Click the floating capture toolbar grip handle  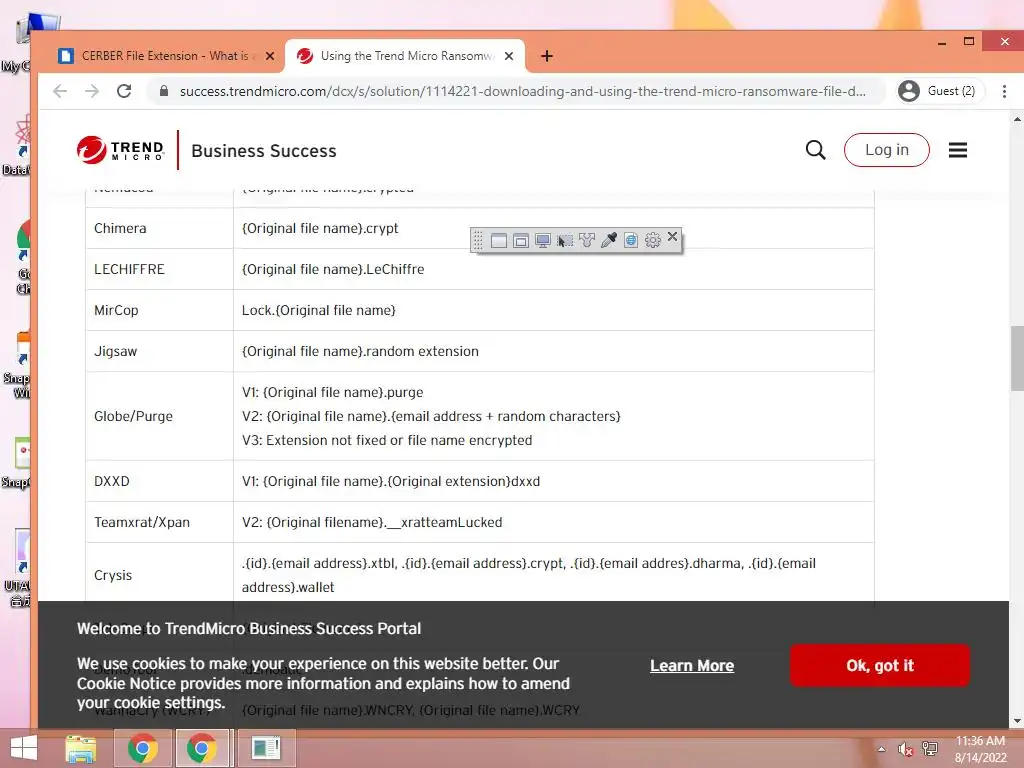478,241
